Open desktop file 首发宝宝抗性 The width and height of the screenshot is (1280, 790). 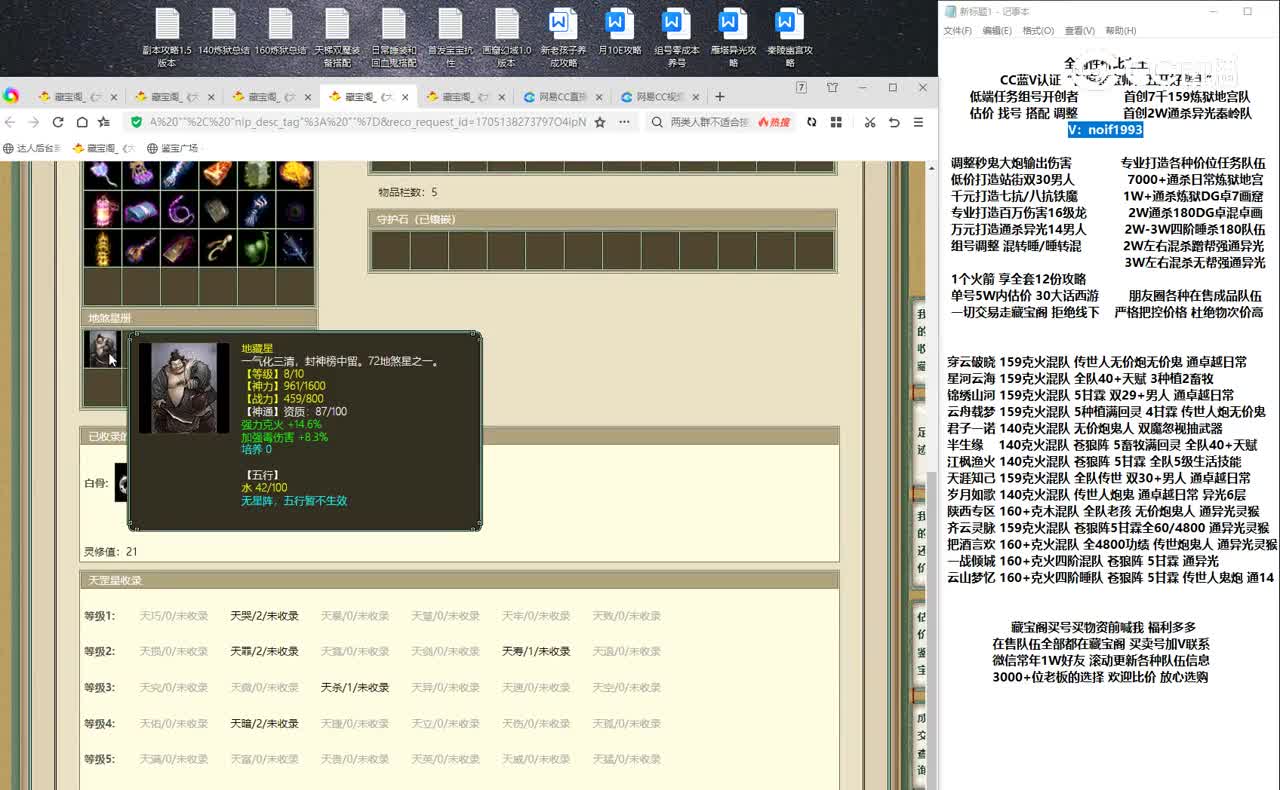point(450,38)
